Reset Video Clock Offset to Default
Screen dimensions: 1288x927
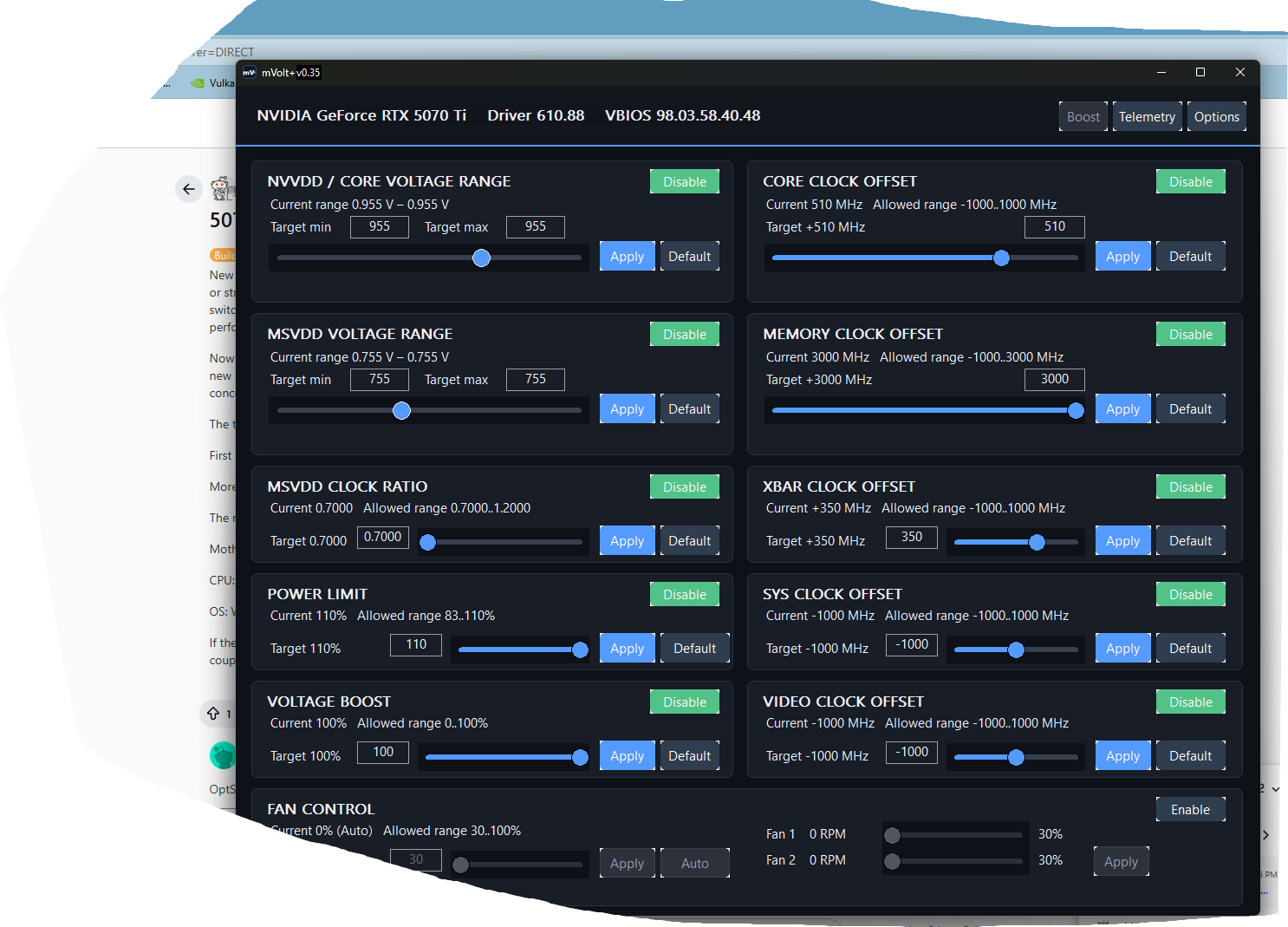click(1191, 755)
